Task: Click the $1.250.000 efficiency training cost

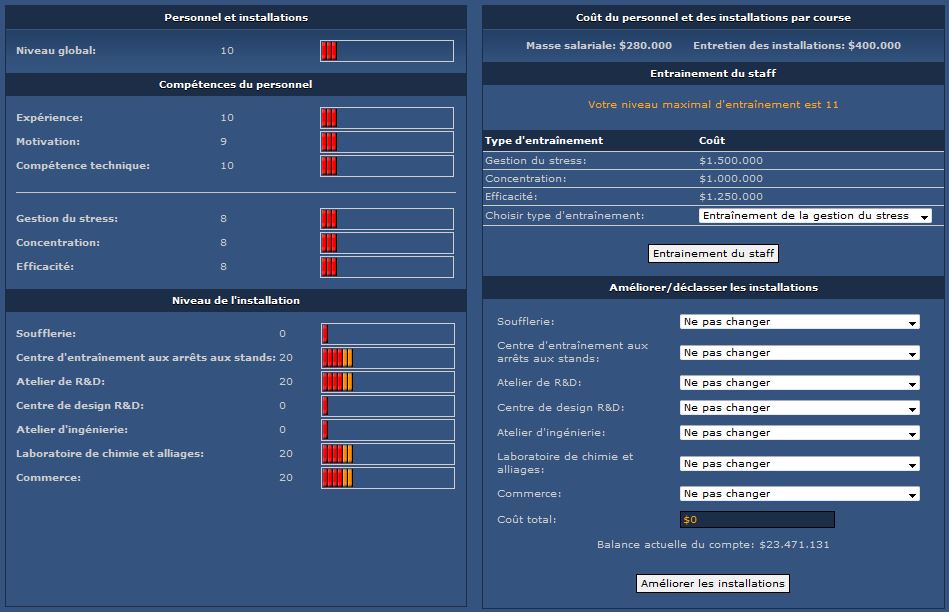Action: (x=731, y=197)
